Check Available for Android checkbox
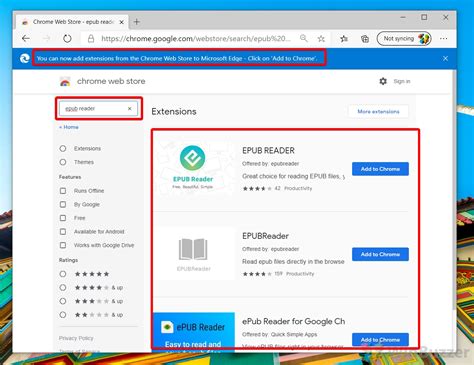Screen dimensions: 474x365 (x=63, y=232)
